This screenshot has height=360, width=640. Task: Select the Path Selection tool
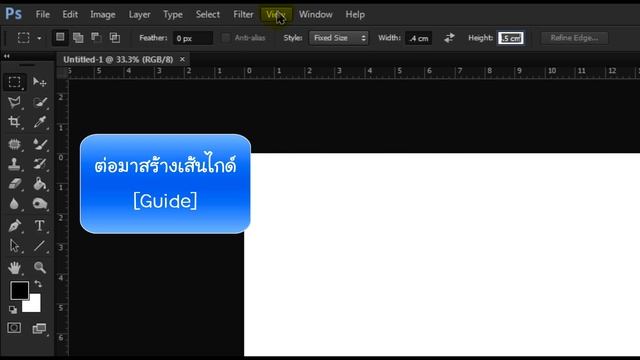coord(15,246)
